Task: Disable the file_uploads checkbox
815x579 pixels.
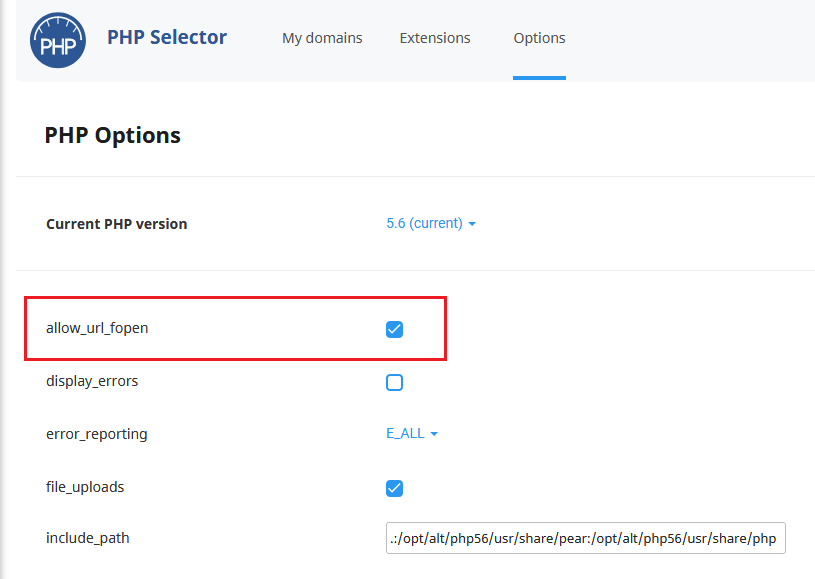Action: tap(395, 489)
